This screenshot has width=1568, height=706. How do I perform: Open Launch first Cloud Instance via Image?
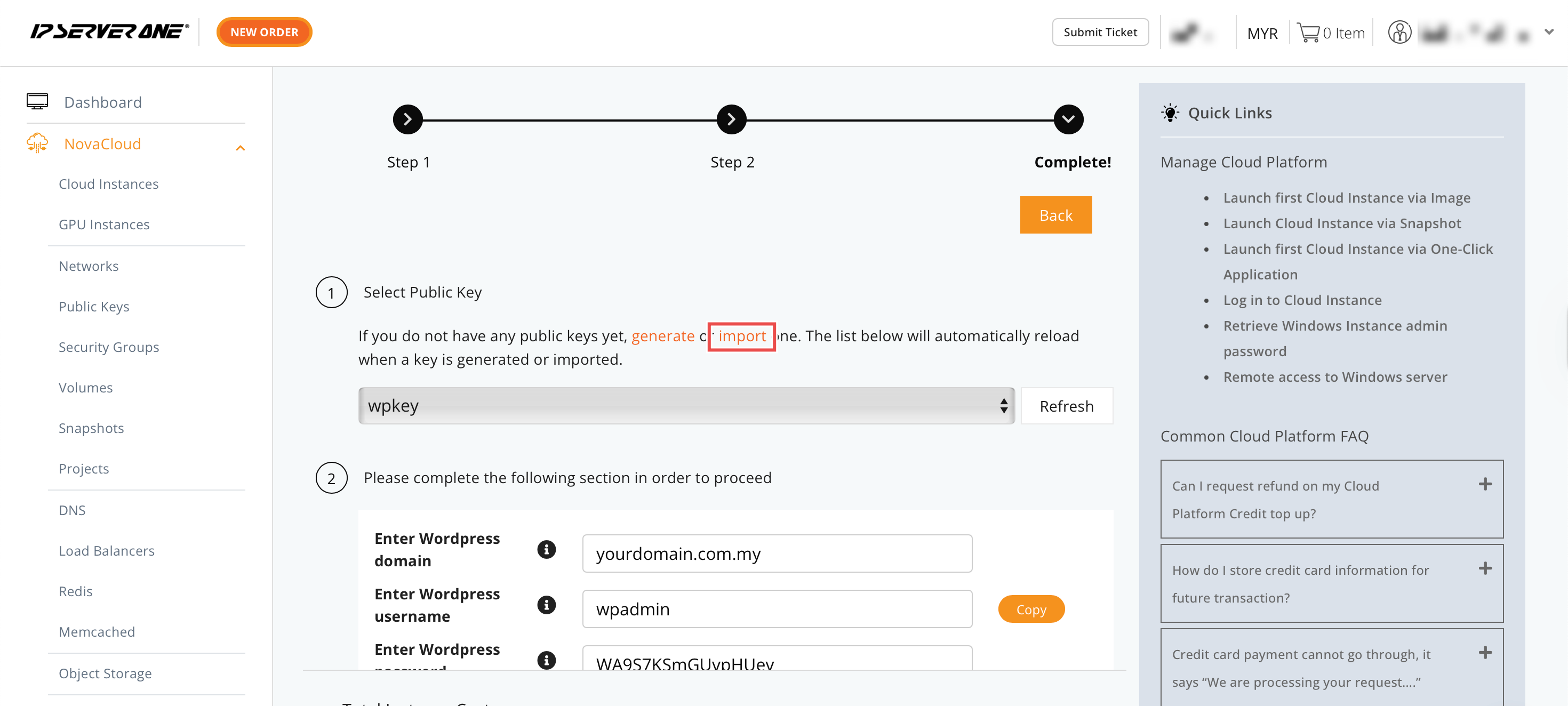1347,198
